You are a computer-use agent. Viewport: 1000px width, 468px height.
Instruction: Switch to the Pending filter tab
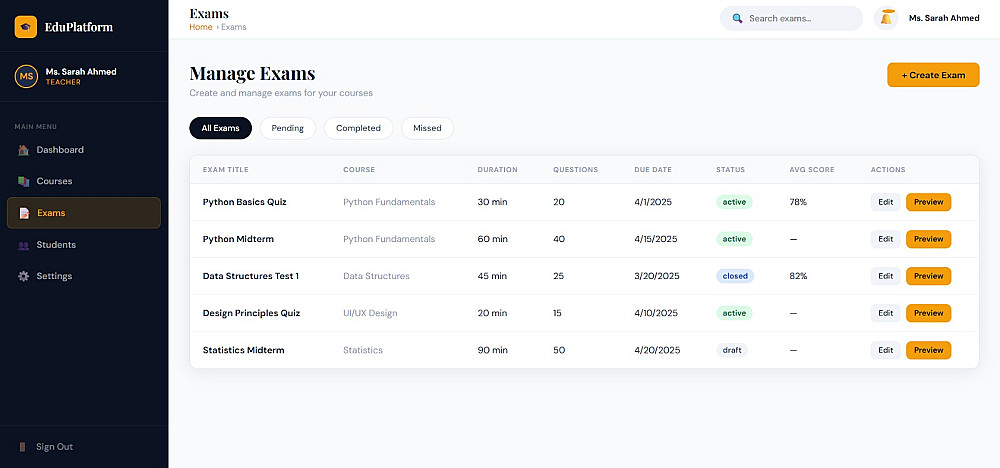tap(288, 128)
